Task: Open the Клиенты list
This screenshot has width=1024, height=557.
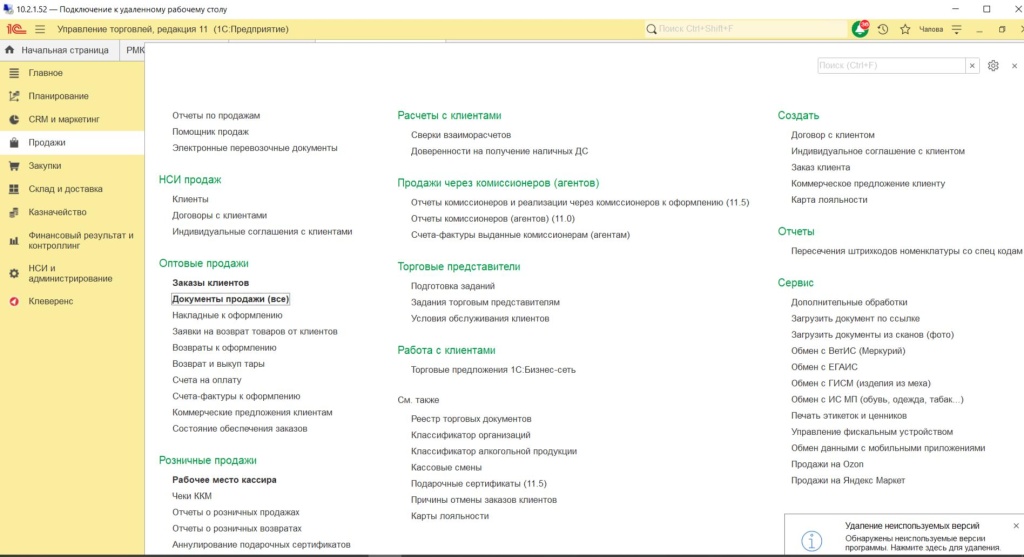Action: point(190,199)
